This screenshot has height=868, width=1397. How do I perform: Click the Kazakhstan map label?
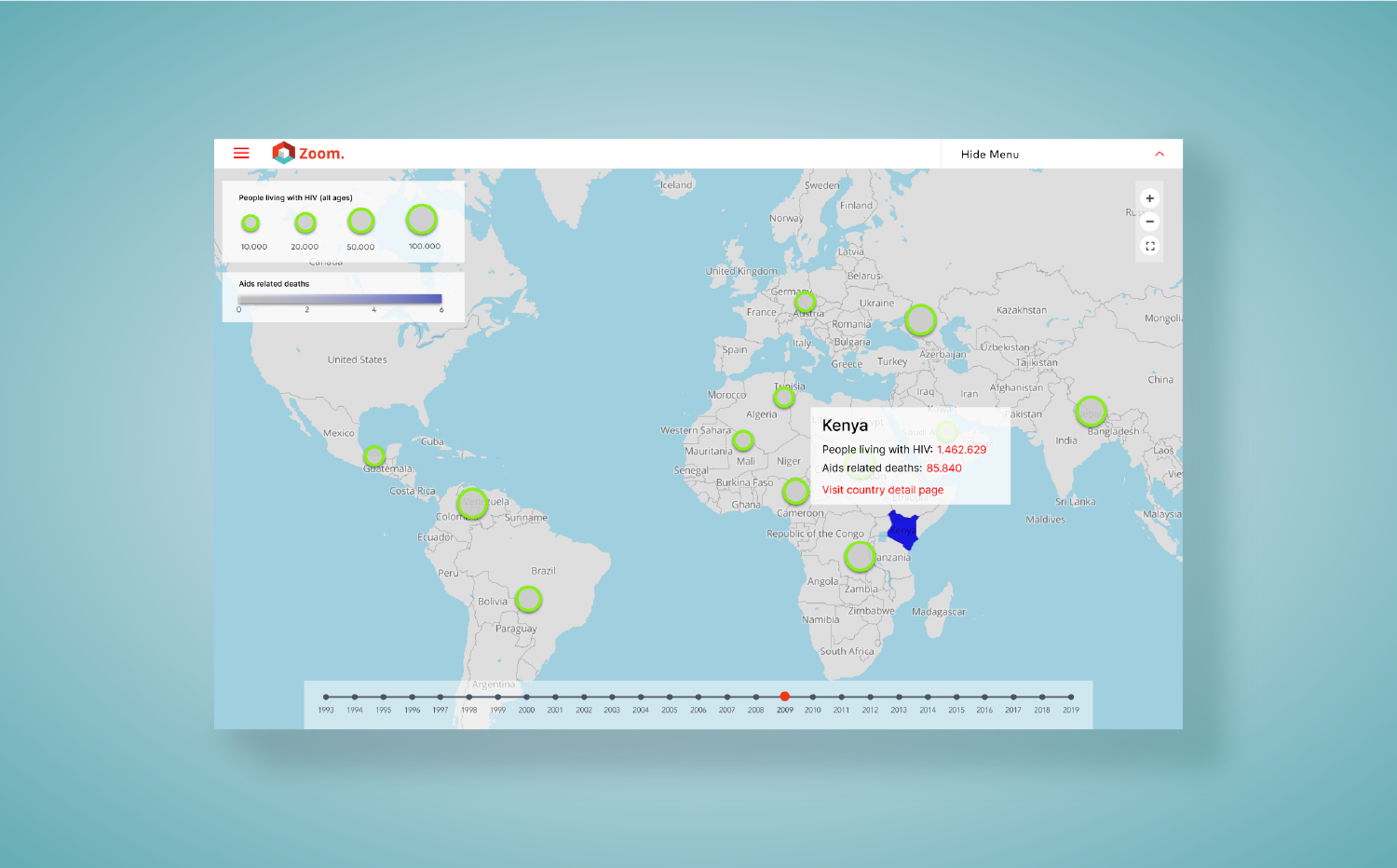[x=1022, y=310]
